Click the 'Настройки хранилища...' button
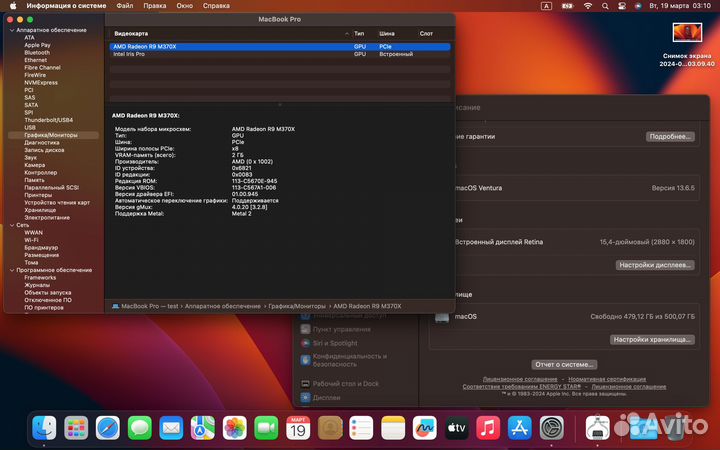 (652, 340)
